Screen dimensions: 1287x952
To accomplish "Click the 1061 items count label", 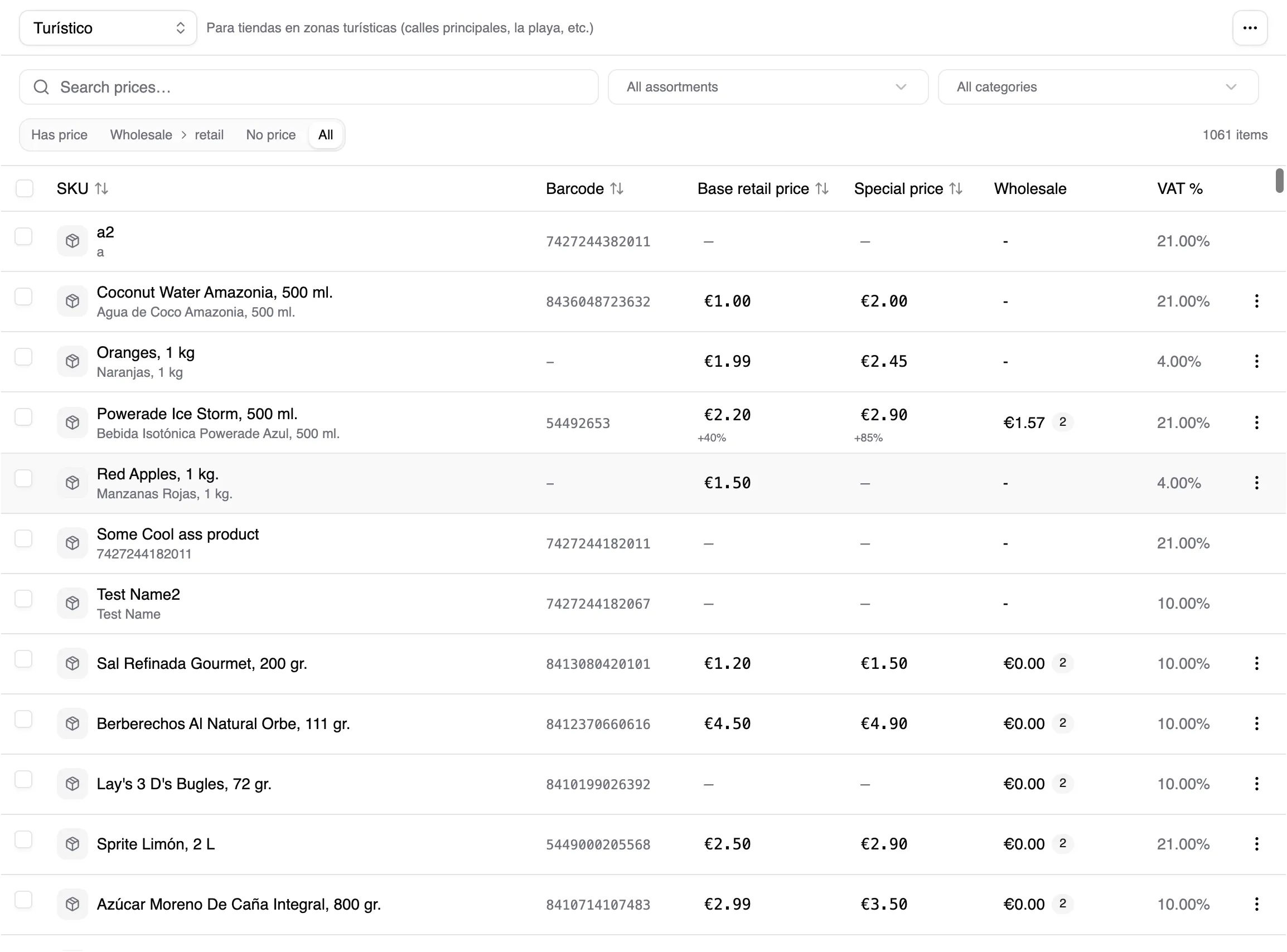I will coord(1235,135).
